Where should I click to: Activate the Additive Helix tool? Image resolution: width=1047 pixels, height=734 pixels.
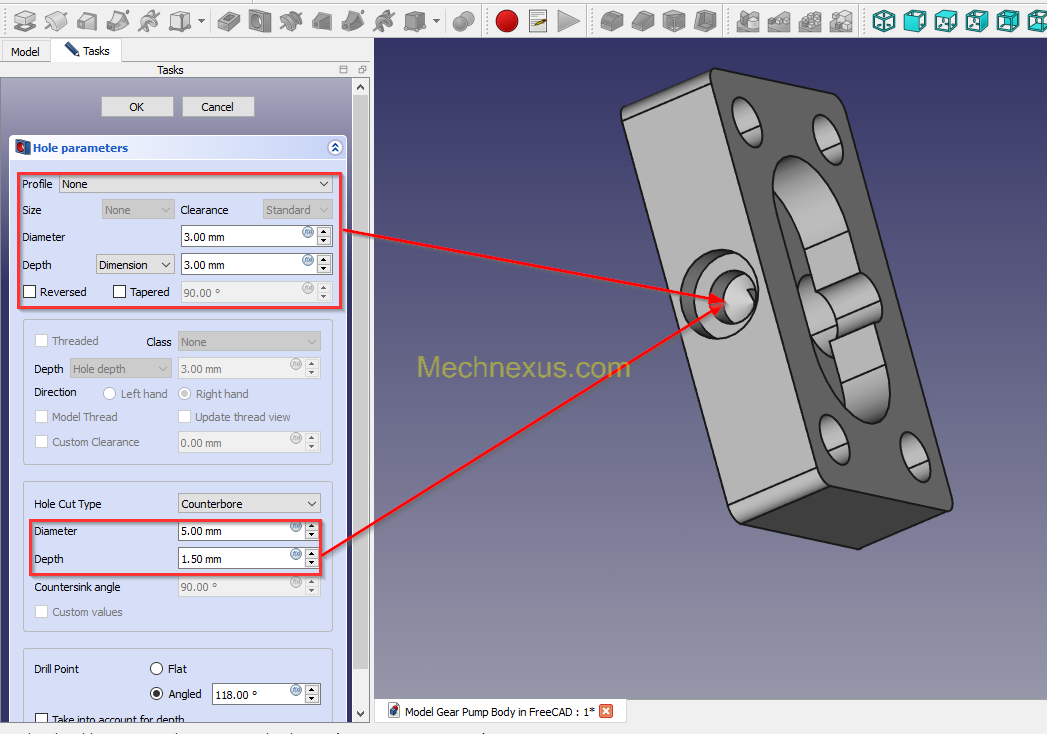point(149,21)
